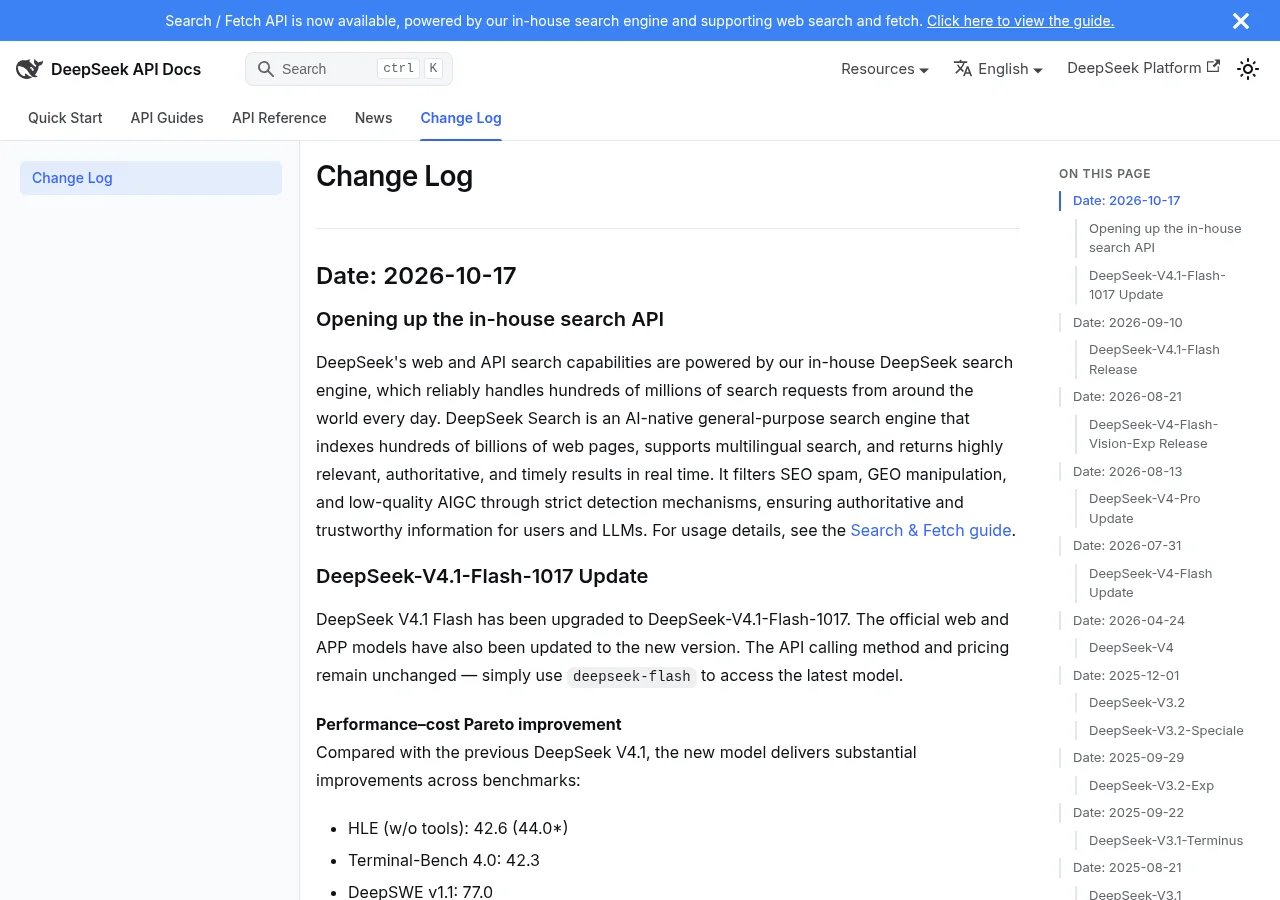Click the language translate icon

[x=963, y=69]
